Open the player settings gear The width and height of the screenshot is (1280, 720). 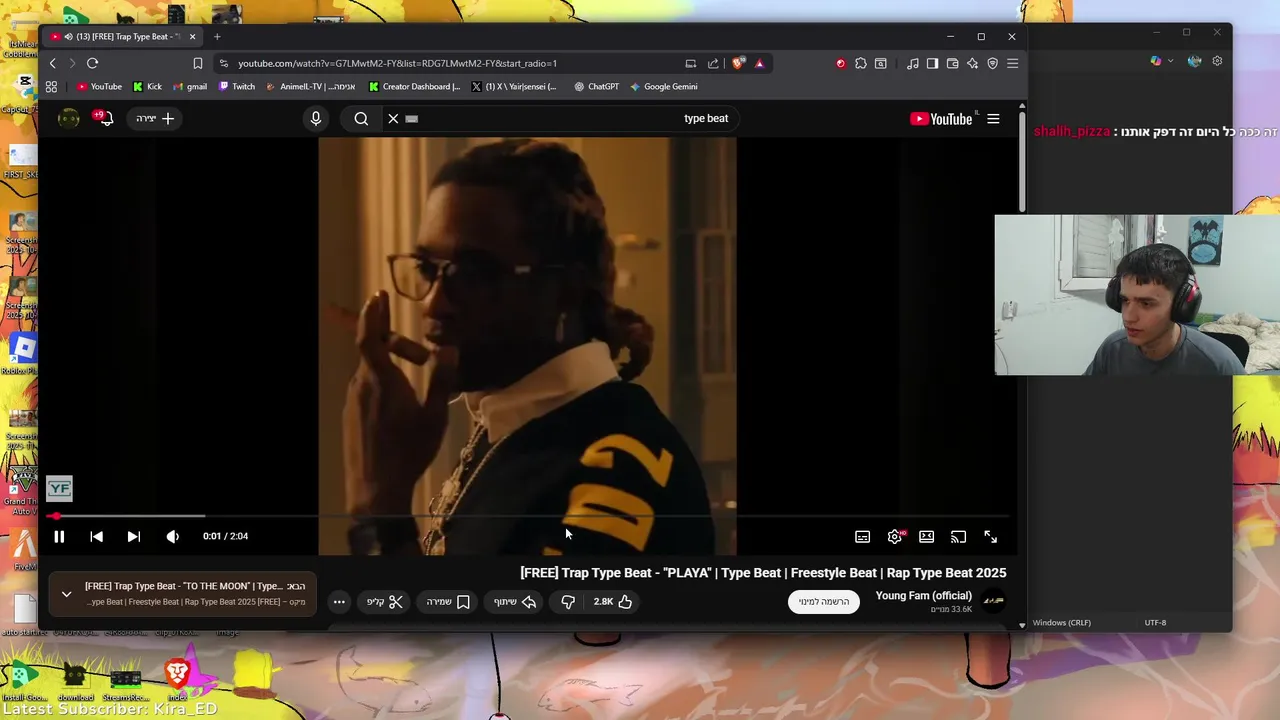click(x=895, y=537)
